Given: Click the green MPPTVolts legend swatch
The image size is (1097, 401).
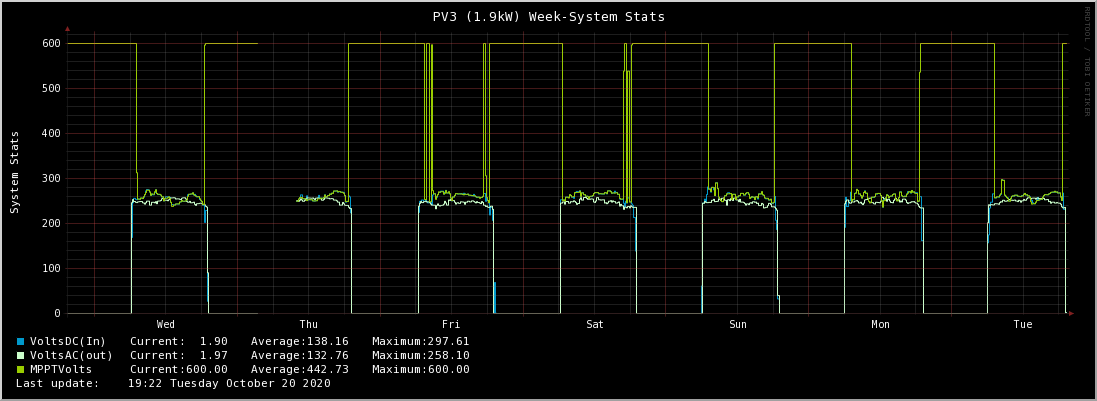Looking at the screenshot, I should click(x=20, y=370).
